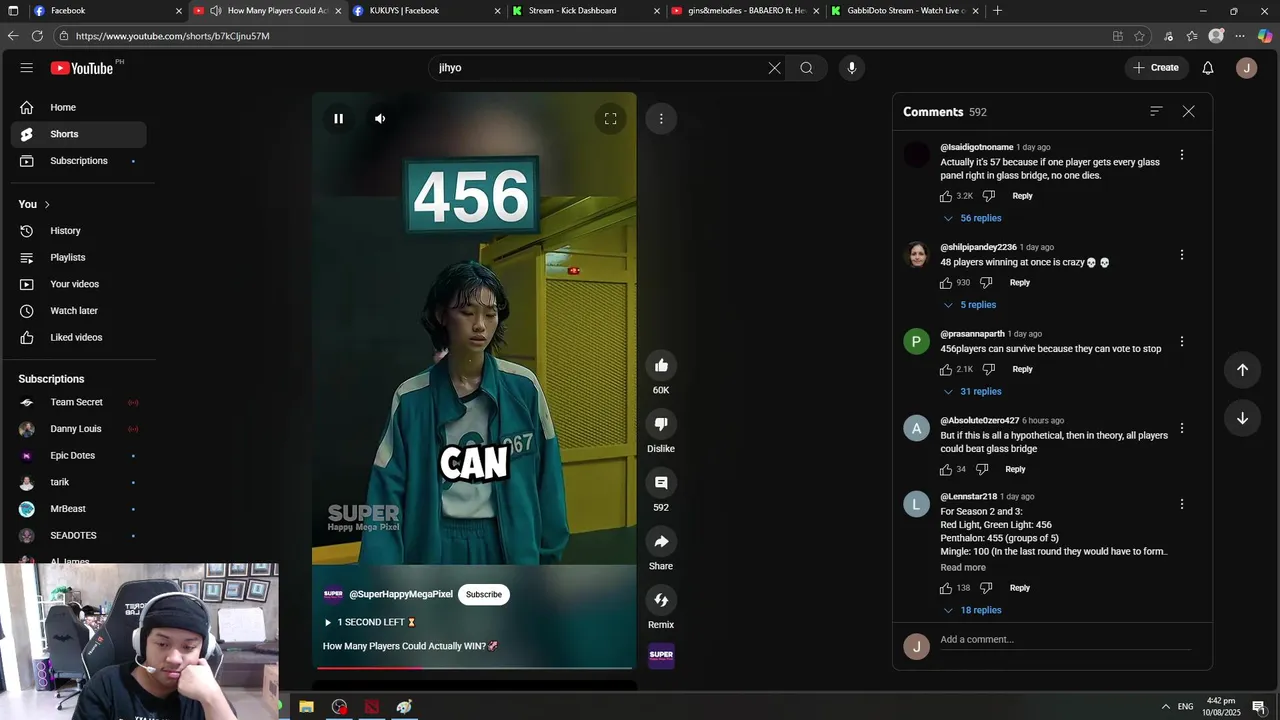The height and width of the screenshot is (720, 1280).
Task: Click the Add a comment field
Action: (1065, 640)
